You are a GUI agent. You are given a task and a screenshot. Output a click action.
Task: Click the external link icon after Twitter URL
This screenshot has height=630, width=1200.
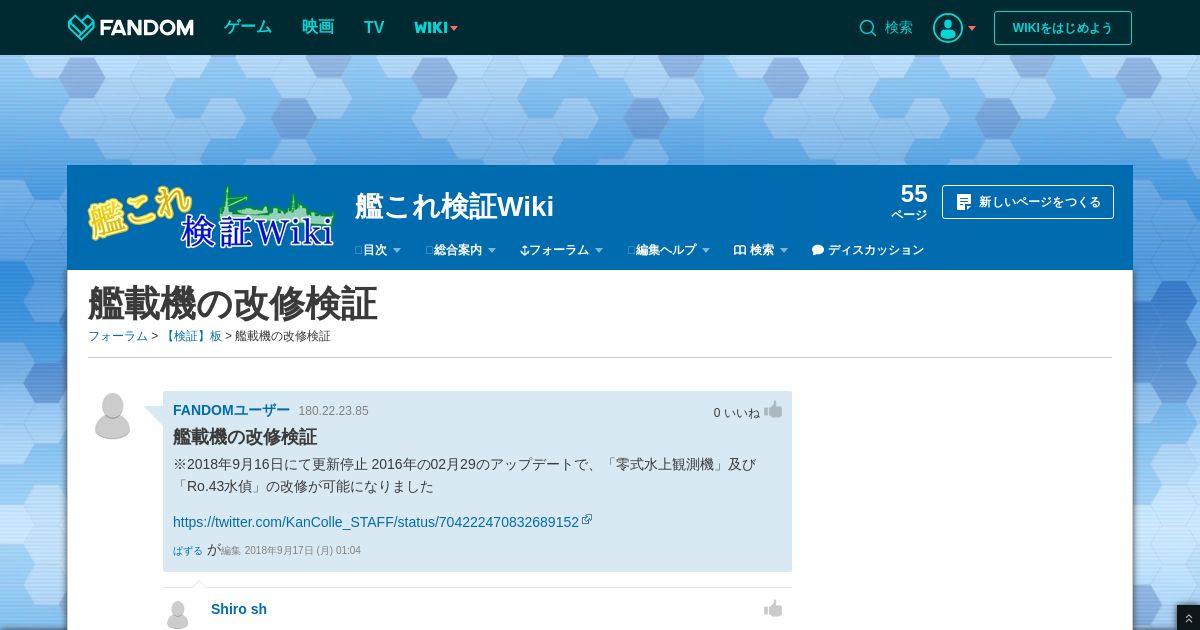pyautogui.click(x=587, y=520)
